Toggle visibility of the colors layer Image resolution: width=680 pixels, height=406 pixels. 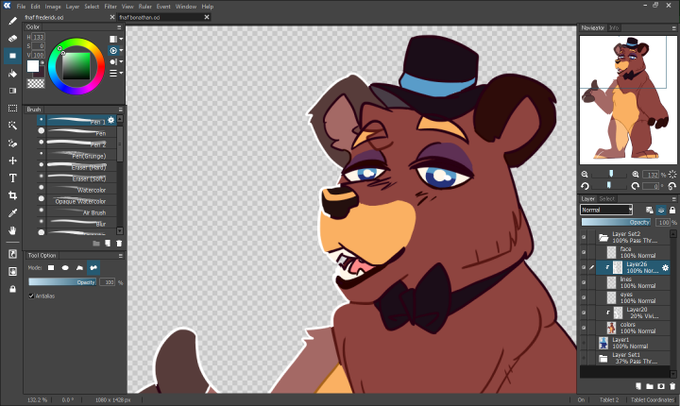coord(584,328)
